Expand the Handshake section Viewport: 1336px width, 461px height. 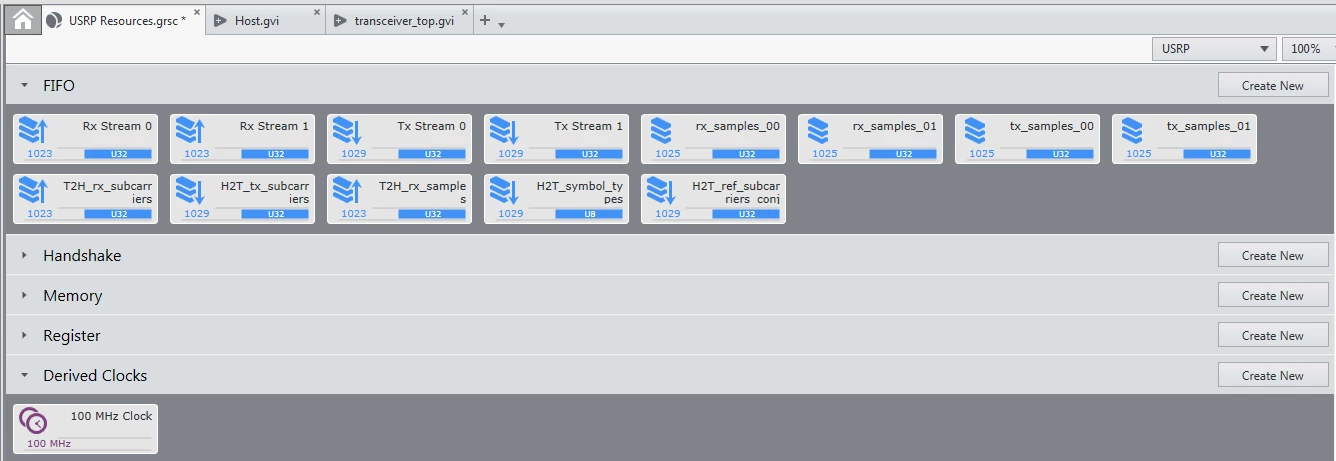tap(24, 256)
